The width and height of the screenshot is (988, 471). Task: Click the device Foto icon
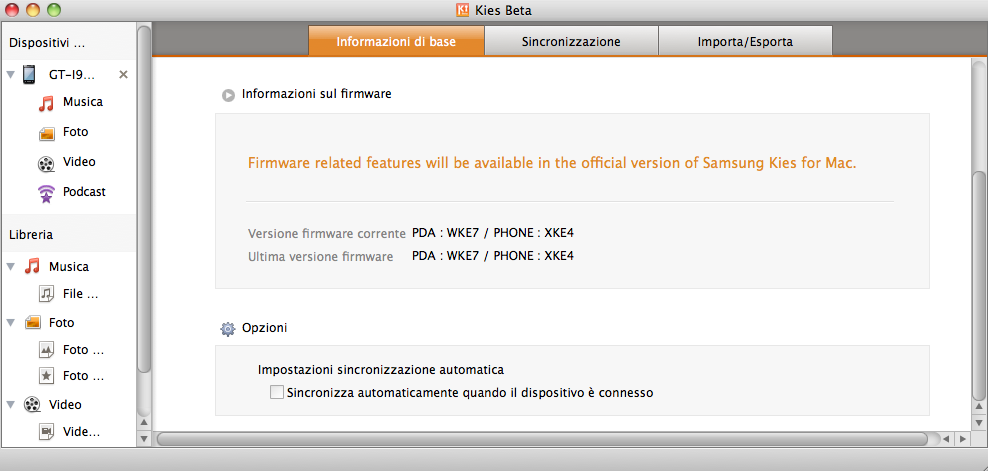pyautogui.click(x=46, y=132)
